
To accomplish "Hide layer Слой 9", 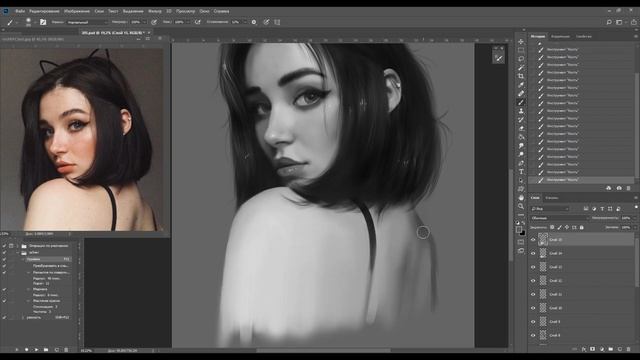I will (533, 322).
